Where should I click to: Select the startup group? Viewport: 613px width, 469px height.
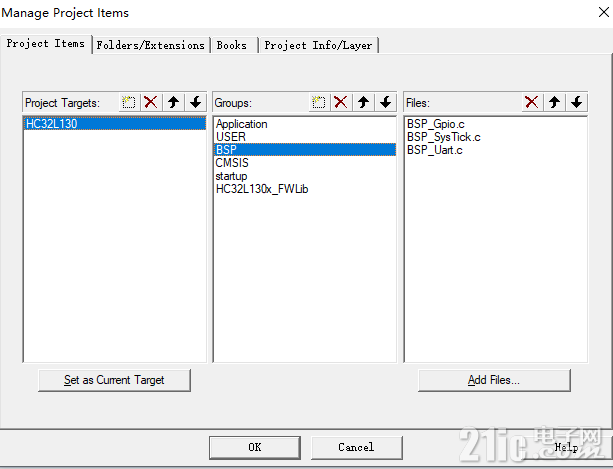(x=305, y=176)
